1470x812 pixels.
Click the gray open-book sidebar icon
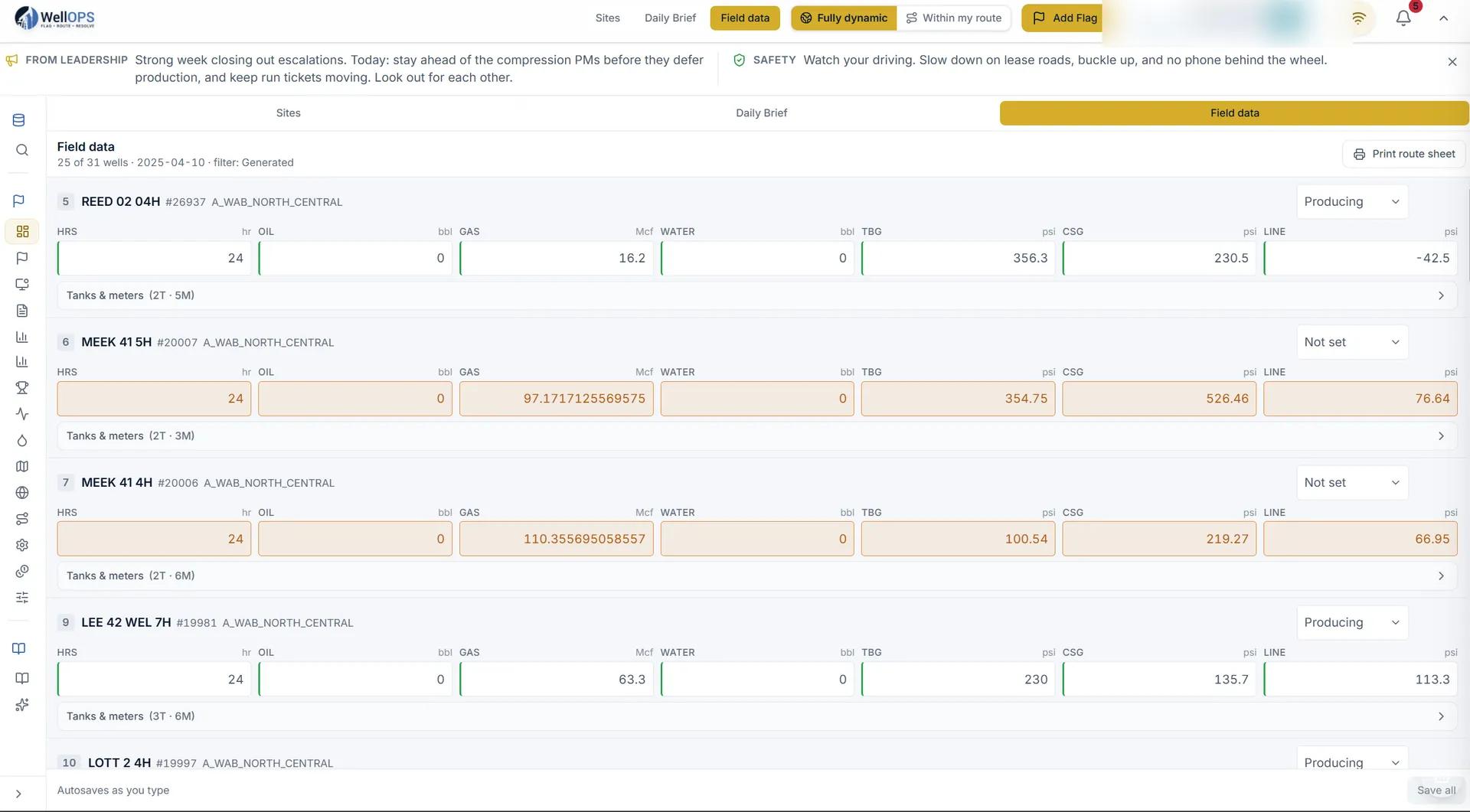pos(22,679)
